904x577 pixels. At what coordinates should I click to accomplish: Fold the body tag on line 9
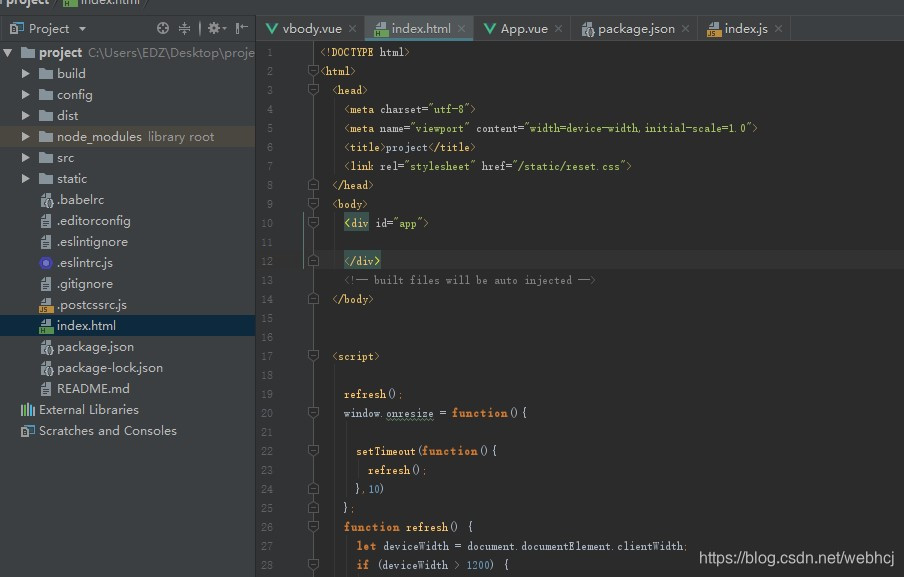313,204
